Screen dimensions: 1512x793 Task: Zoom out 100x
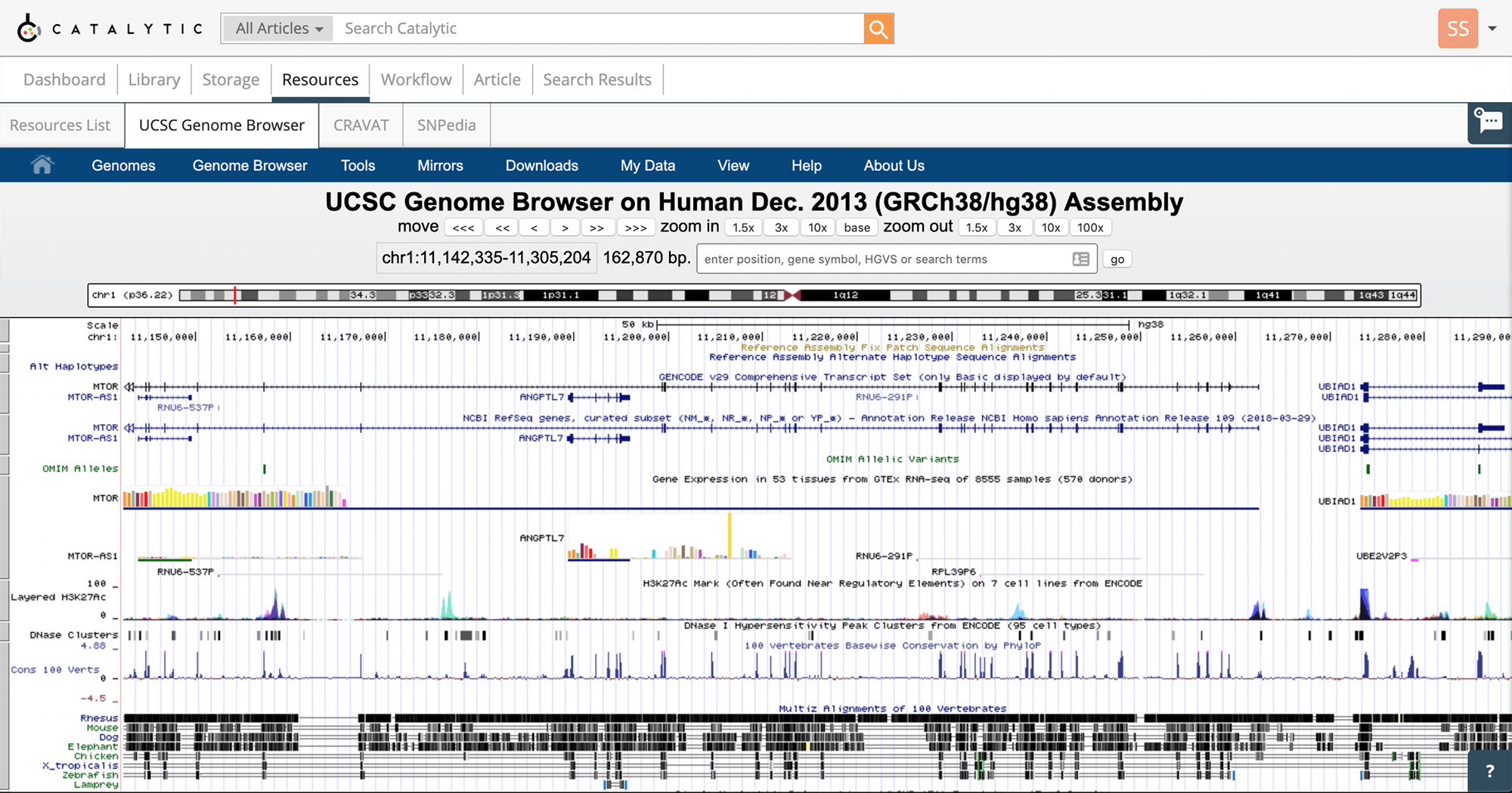tap(1090, 228)
